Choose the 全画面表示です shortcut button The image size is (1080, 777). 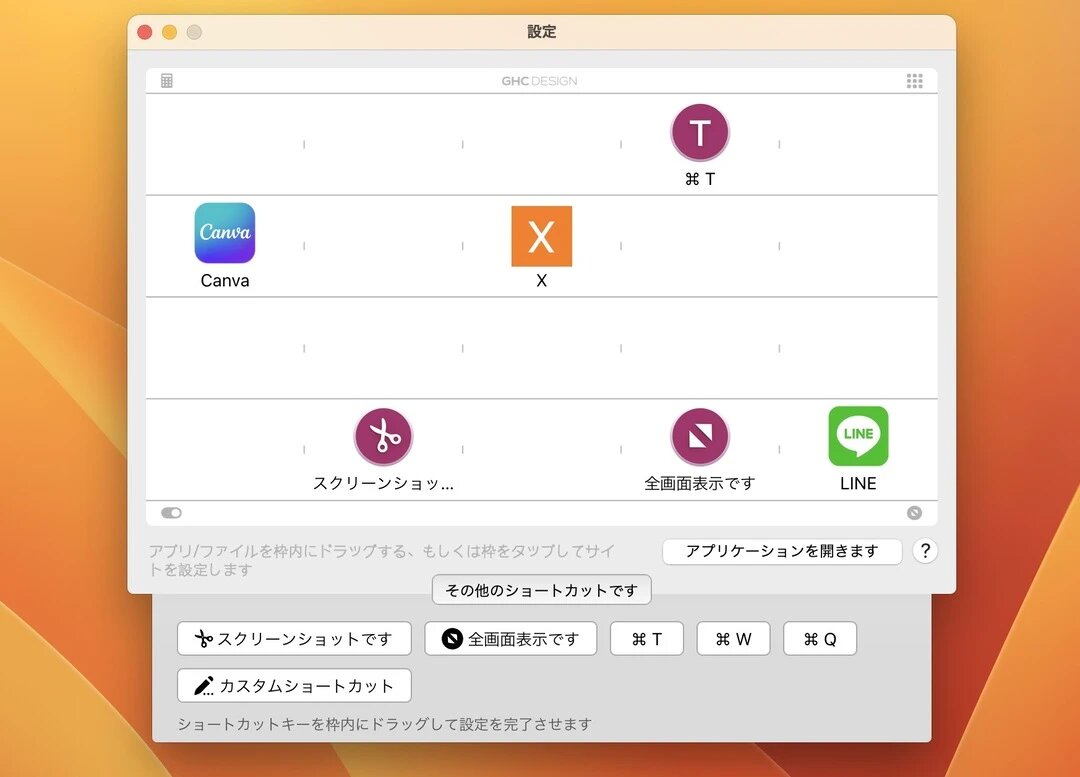coord(510,639)
